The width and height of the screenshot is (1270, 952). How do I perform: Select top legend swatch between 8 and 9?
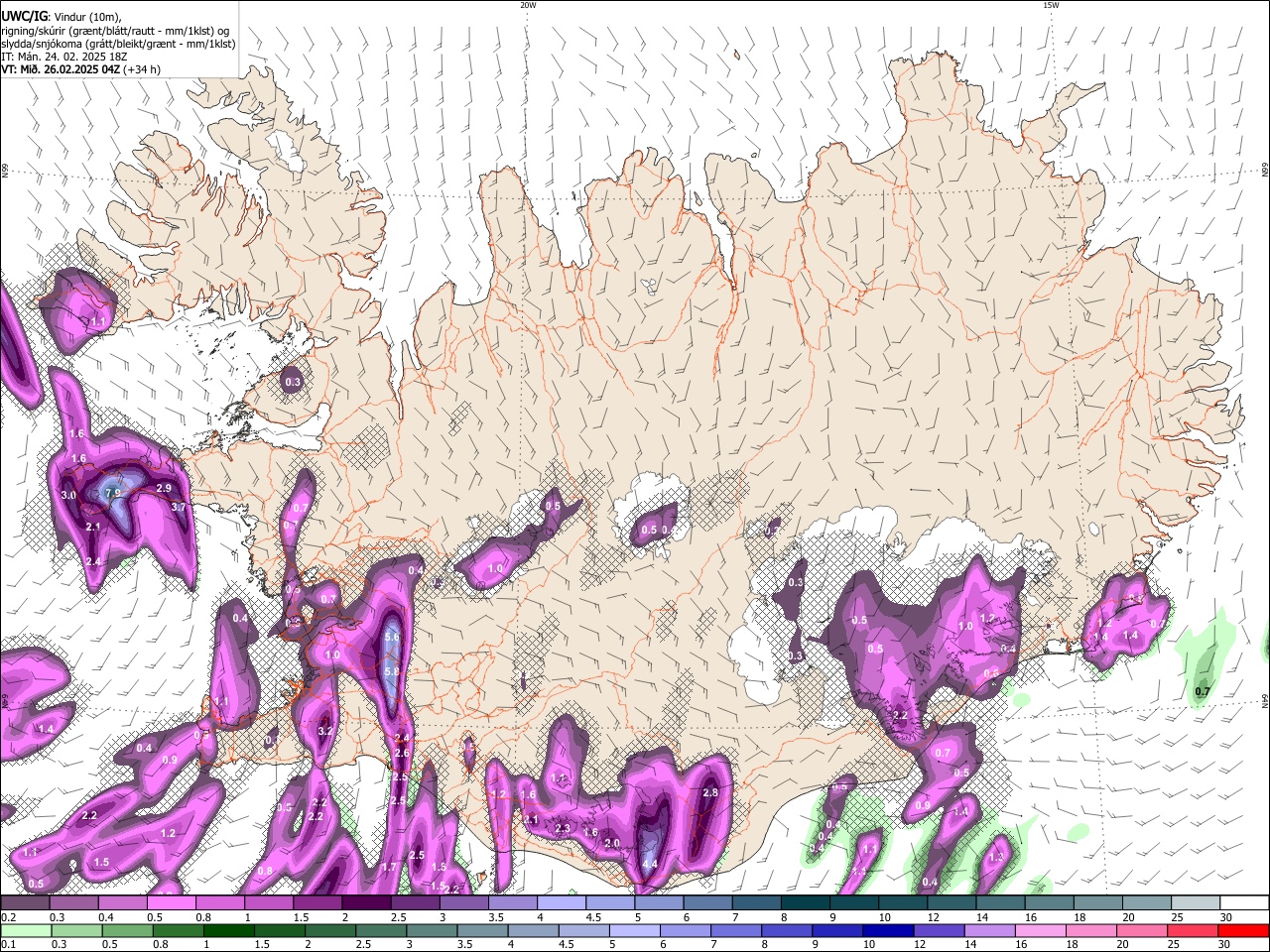point(806,902)
